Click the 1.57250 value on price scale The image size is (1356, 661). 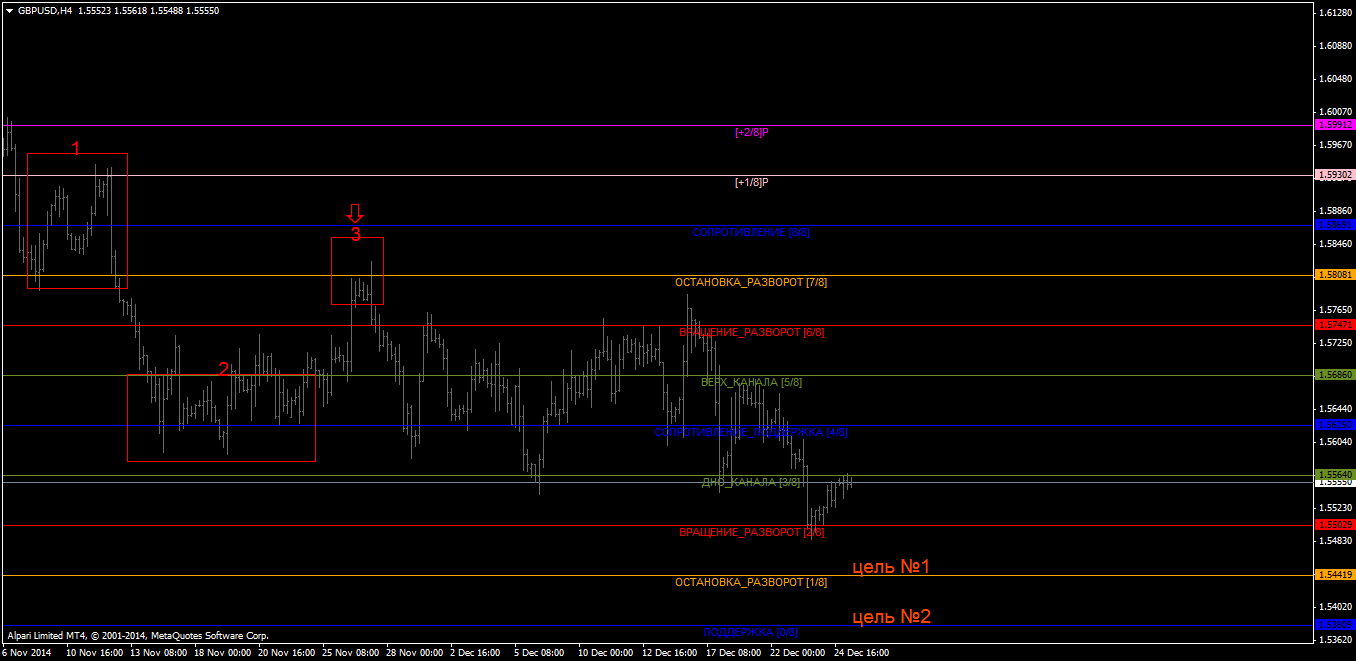pos(1336,343)
